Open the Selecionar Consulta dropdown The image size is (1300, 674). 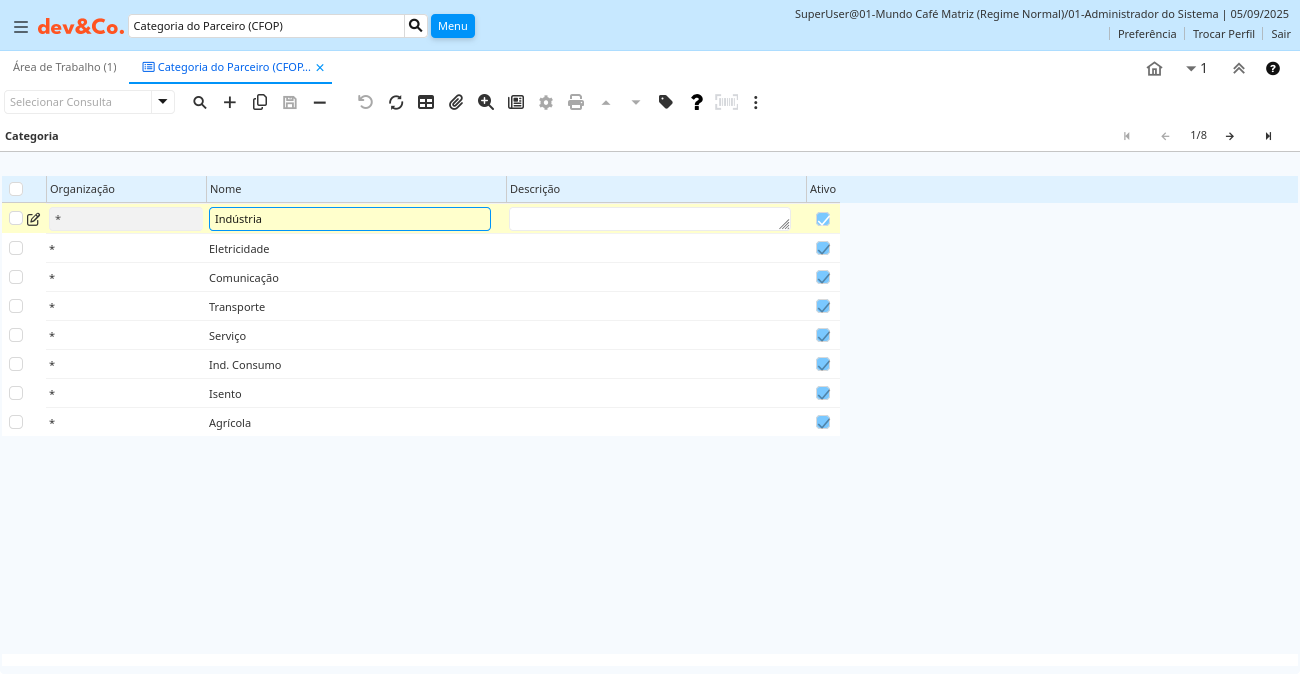[163, 102]
